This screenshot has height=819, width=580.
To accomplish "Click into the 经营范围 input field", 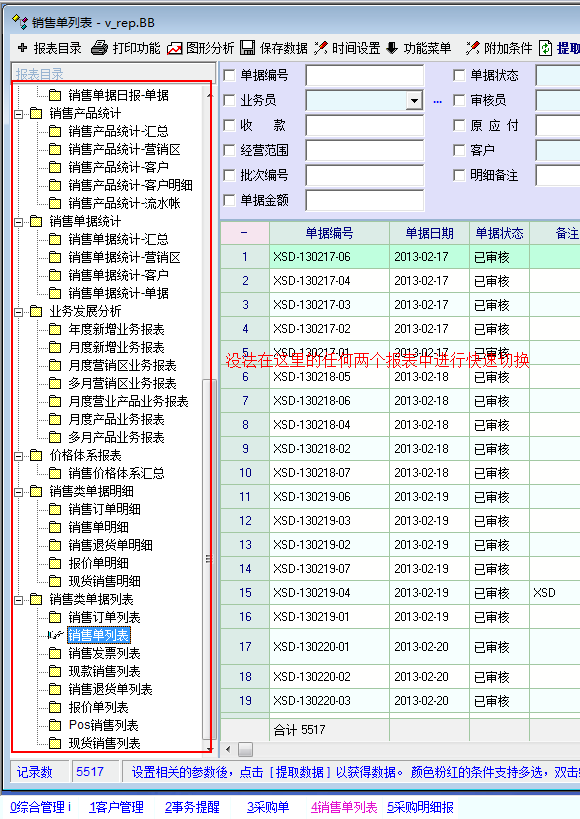I will 365,150.
